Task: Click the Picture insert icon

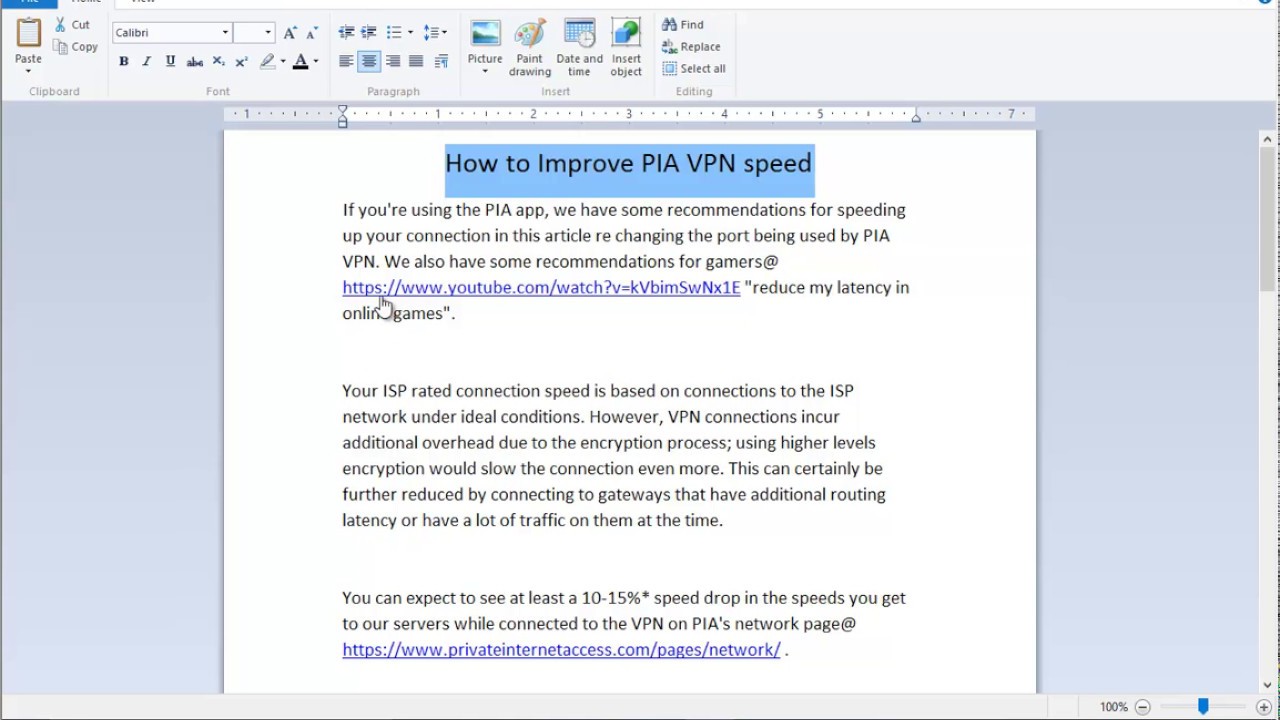Action: pyautogui.click(x=485, y=33)
